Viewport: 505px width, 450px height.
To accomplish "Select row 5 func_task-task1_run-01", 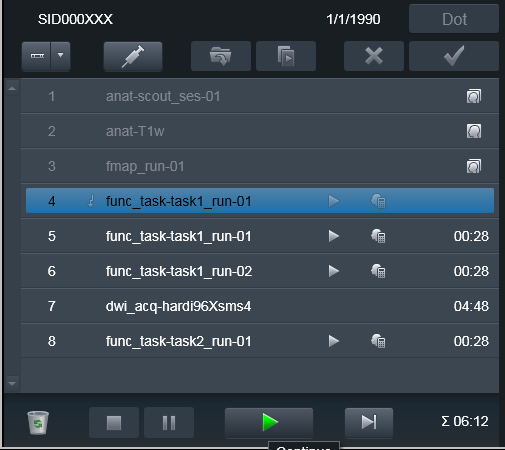I will [x=260, y=236].
